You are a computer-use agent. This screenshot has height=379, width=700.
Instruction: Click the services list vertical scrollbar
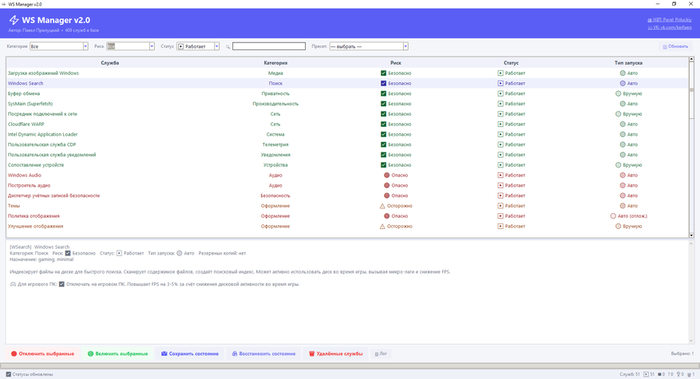tap(692, 147)
